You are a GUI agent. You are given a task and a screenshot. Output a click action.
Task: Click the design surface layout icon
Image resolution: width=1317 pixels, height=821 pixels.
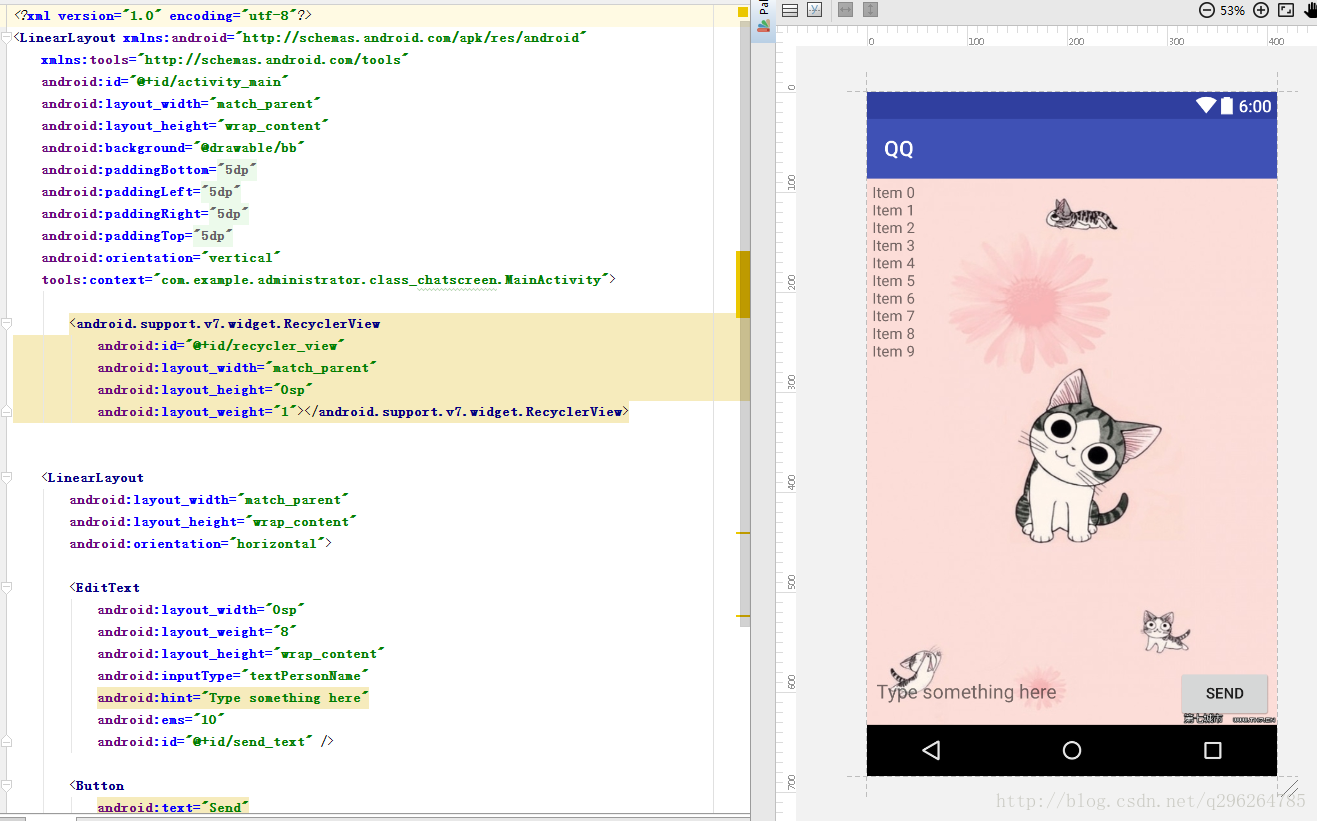tap(790, 10)
